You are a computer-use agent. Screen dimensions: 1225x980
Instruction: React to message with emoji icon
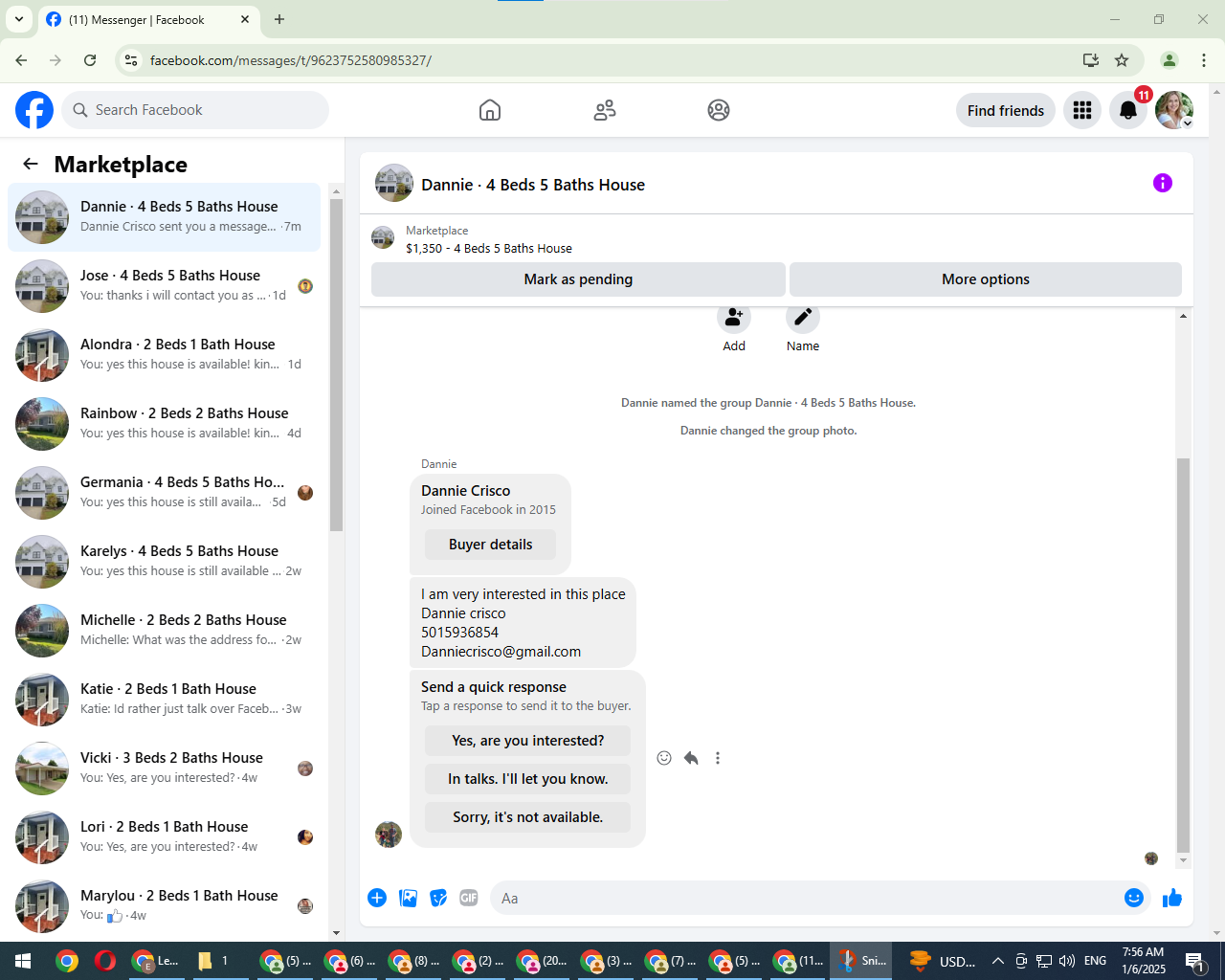pos(664,758)
